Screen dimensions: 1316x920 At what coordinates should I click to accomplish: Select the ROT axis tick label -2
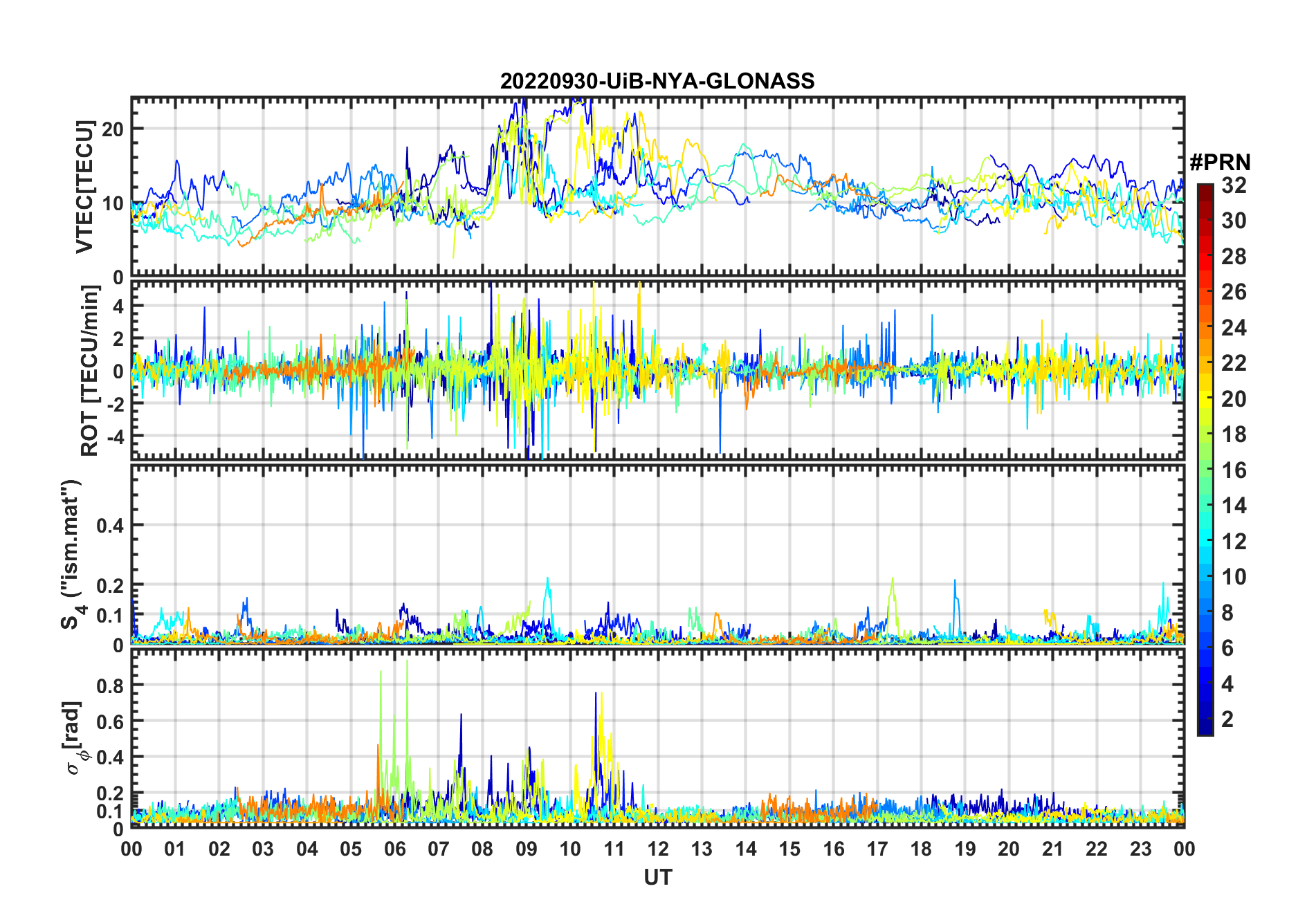[115, 405]
